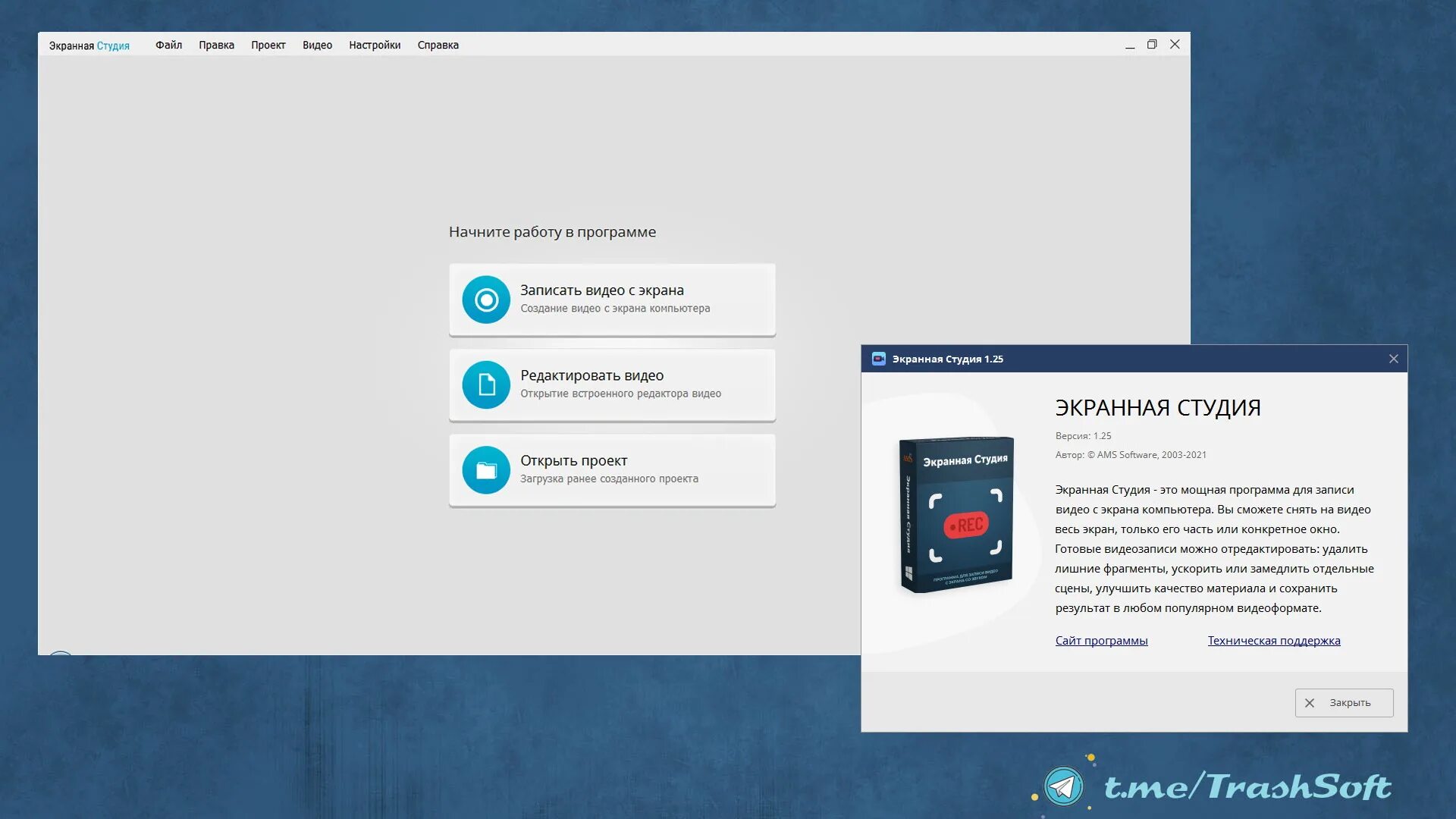Minimize the main application window
The width and height of the screenshot is (1456, 819).
coord(1130,45)
